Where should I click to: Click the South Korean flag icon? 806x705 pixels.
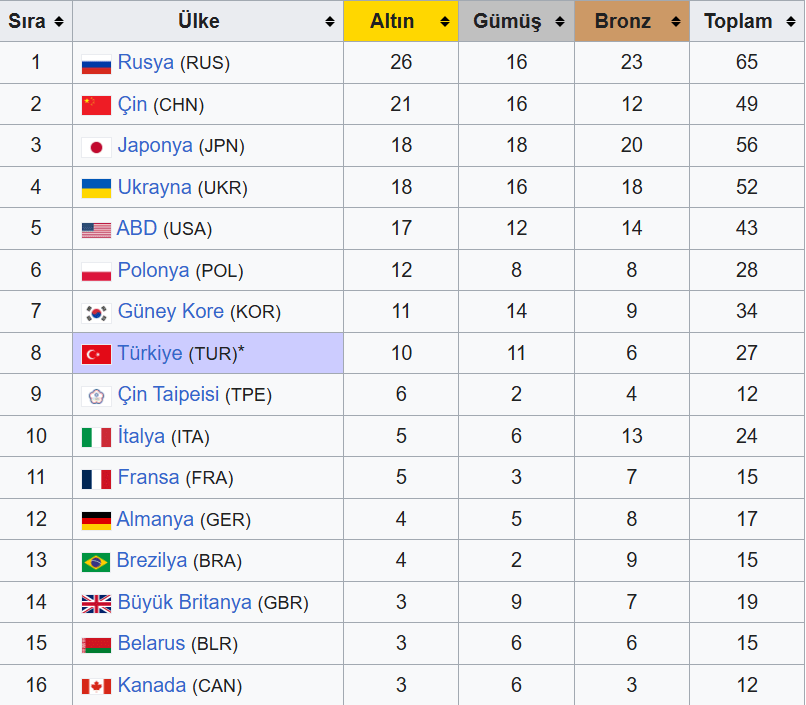96,312
